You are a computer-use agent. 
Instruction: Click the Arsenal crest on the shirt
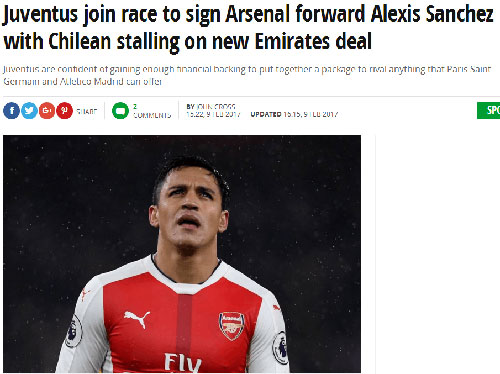pos(232,326)
